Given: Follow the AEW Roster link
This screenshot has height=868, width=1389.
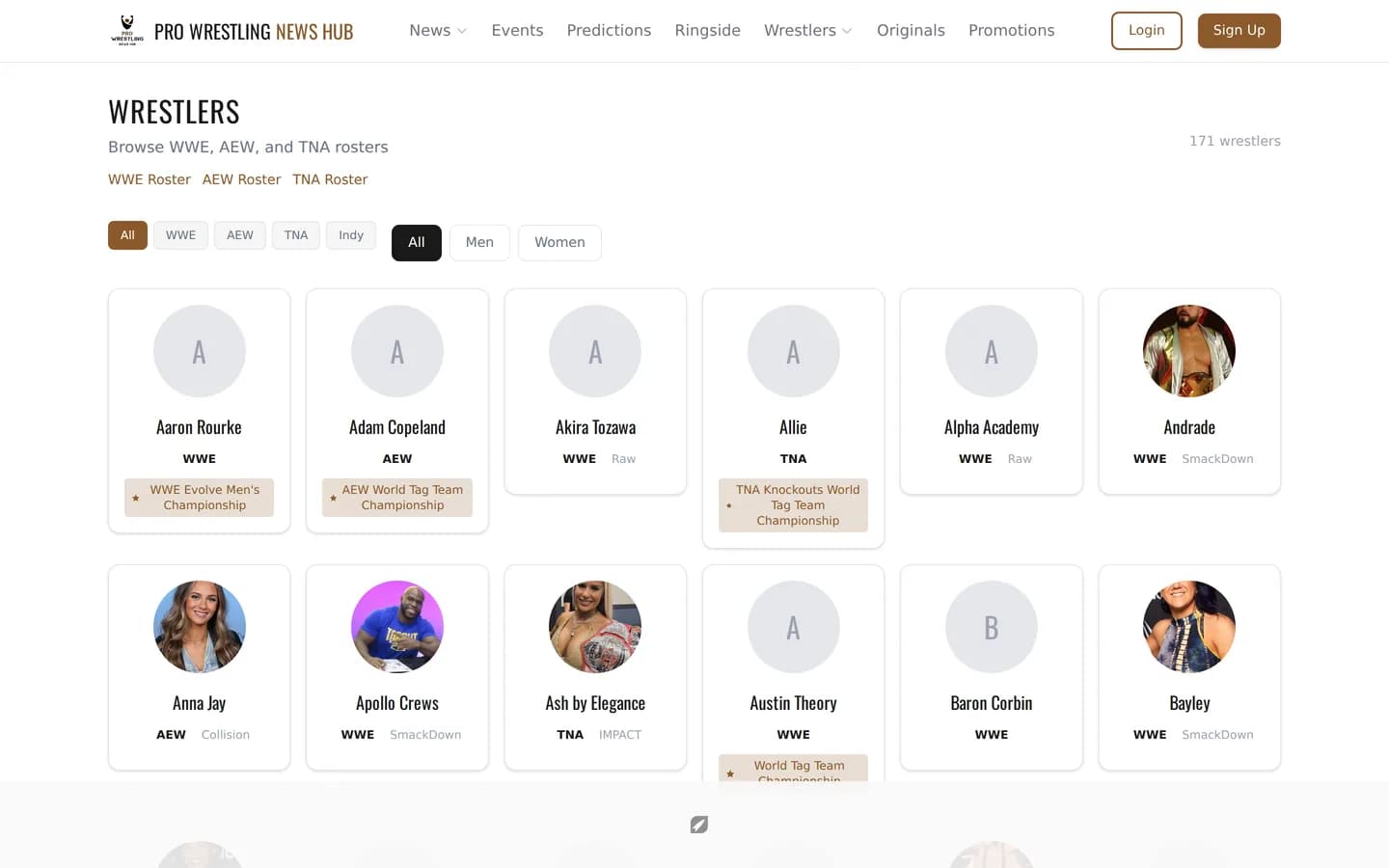Looking at the screenshot, I should click(x=241, y=179).
